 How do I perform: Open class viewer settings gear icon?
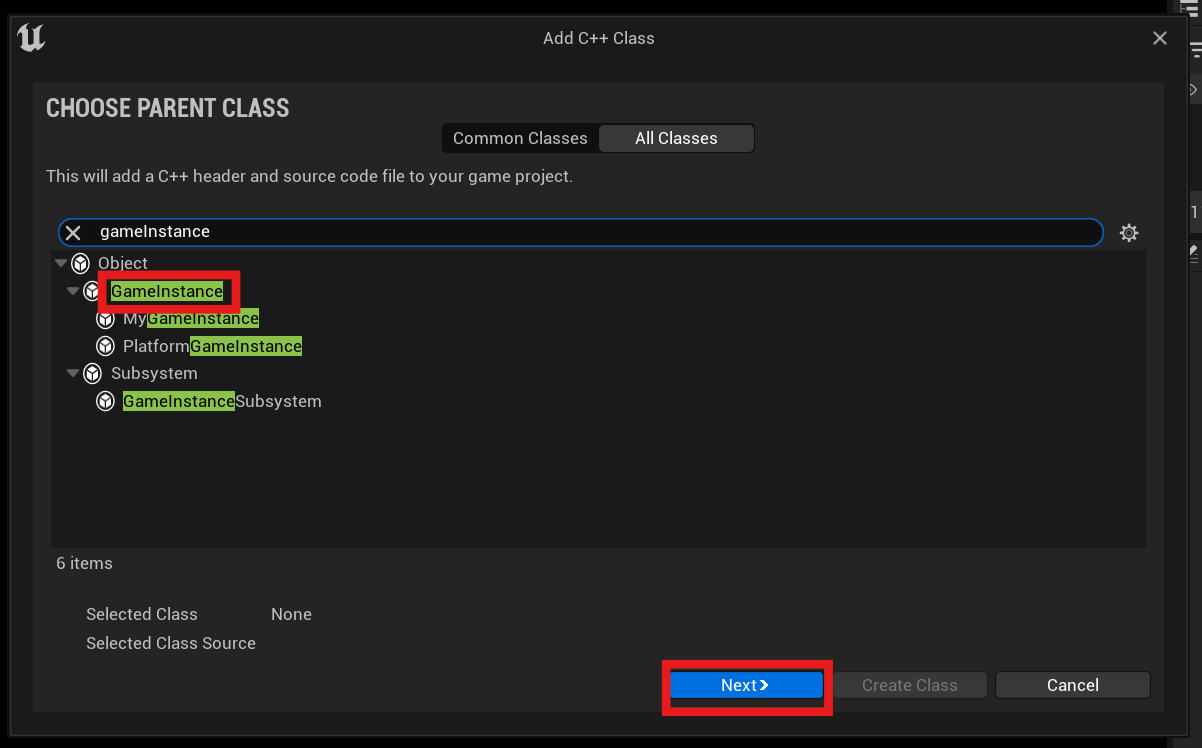[1129, 233]
